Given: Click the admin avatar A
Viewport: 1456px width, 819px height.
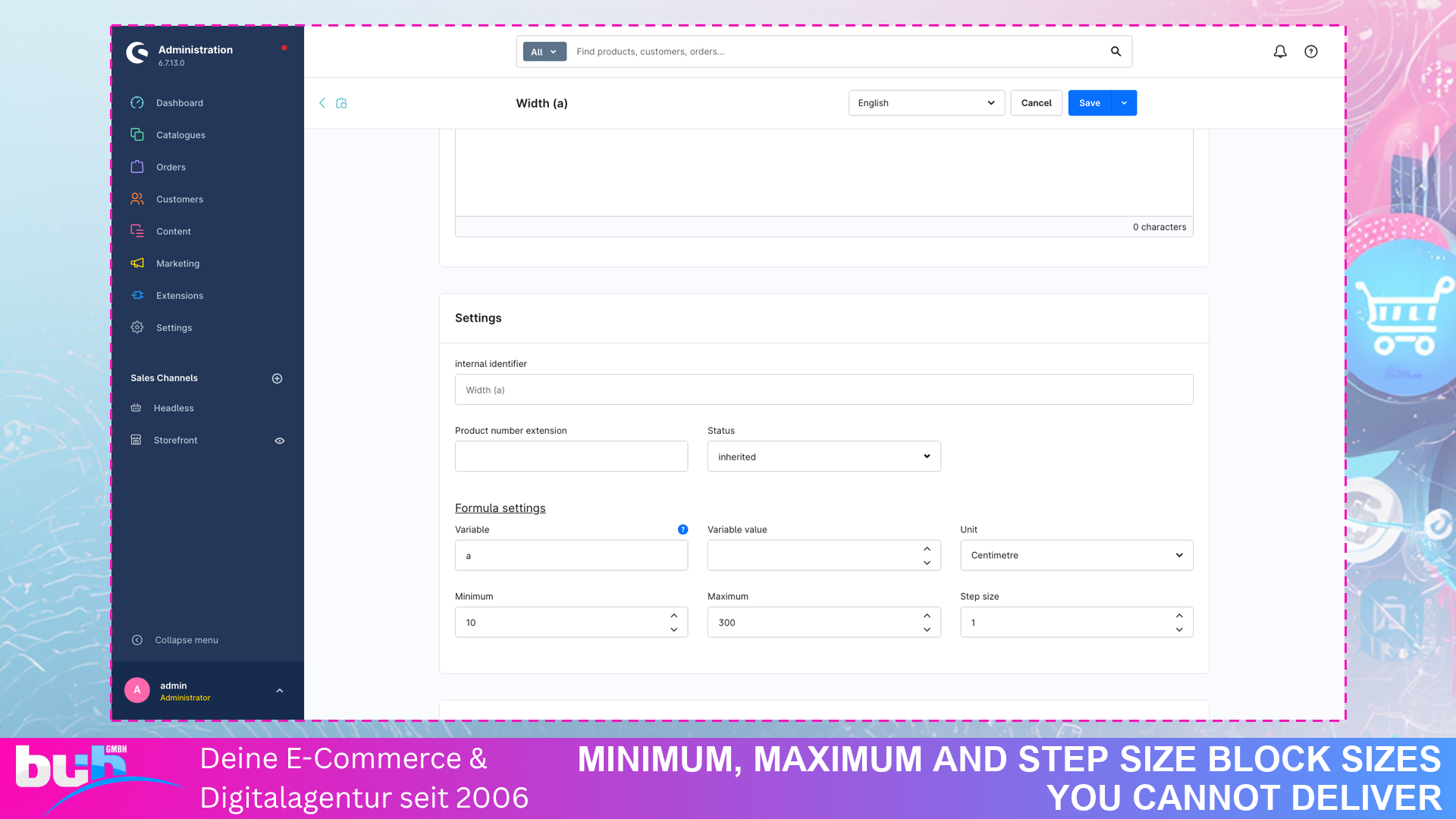Looking at the screenshot, I should click(137, 690).
